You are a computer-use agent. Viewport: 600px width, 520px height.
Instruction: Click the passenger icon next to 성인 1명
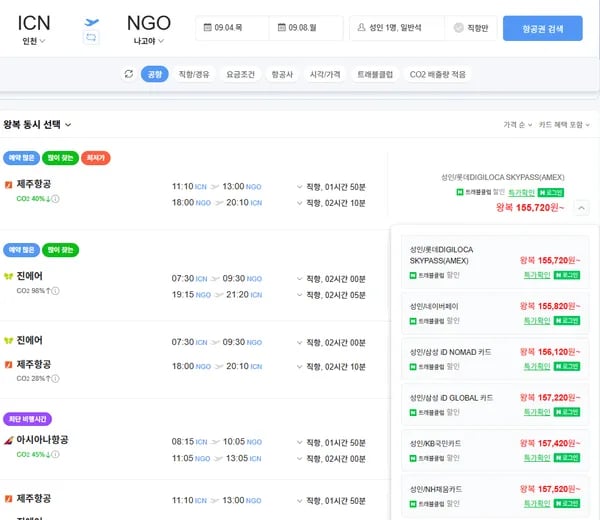361,28
